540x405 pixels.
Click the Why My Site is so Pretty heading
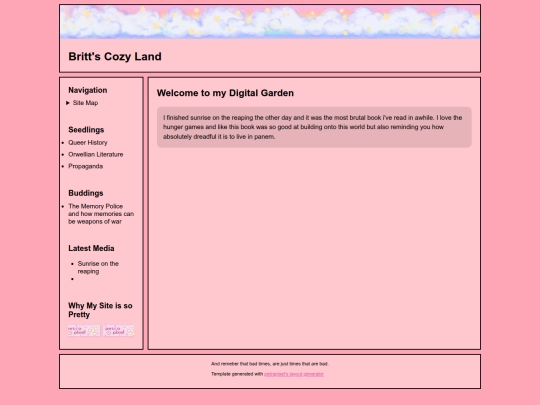pyautogui.click(x=100, y=310)
